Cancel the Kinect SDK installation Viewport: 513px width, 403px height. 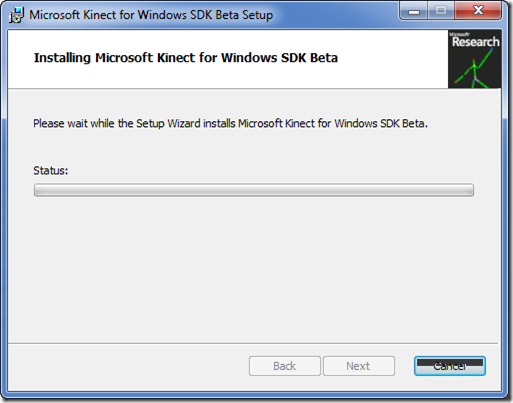pyautogui.click(x=450, y=366)
